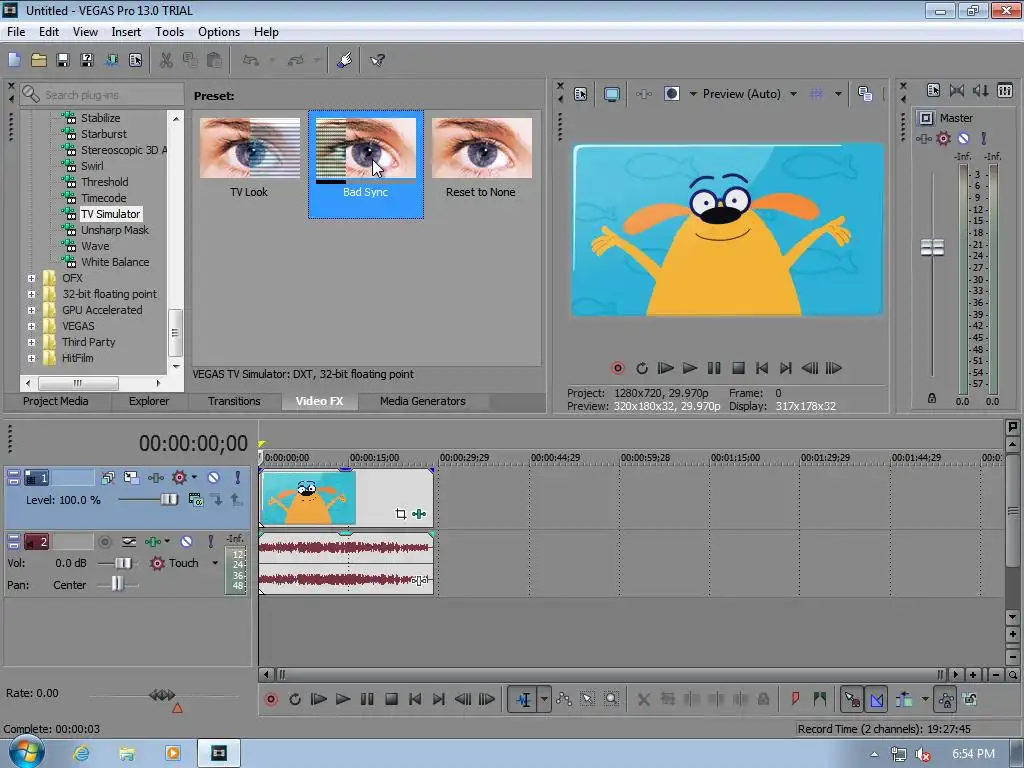Open the editing tool dropdown arrow in timeline toolbar
This screenshot has width=1024, height=768.
pyautogui.click(x=543, y=699)
